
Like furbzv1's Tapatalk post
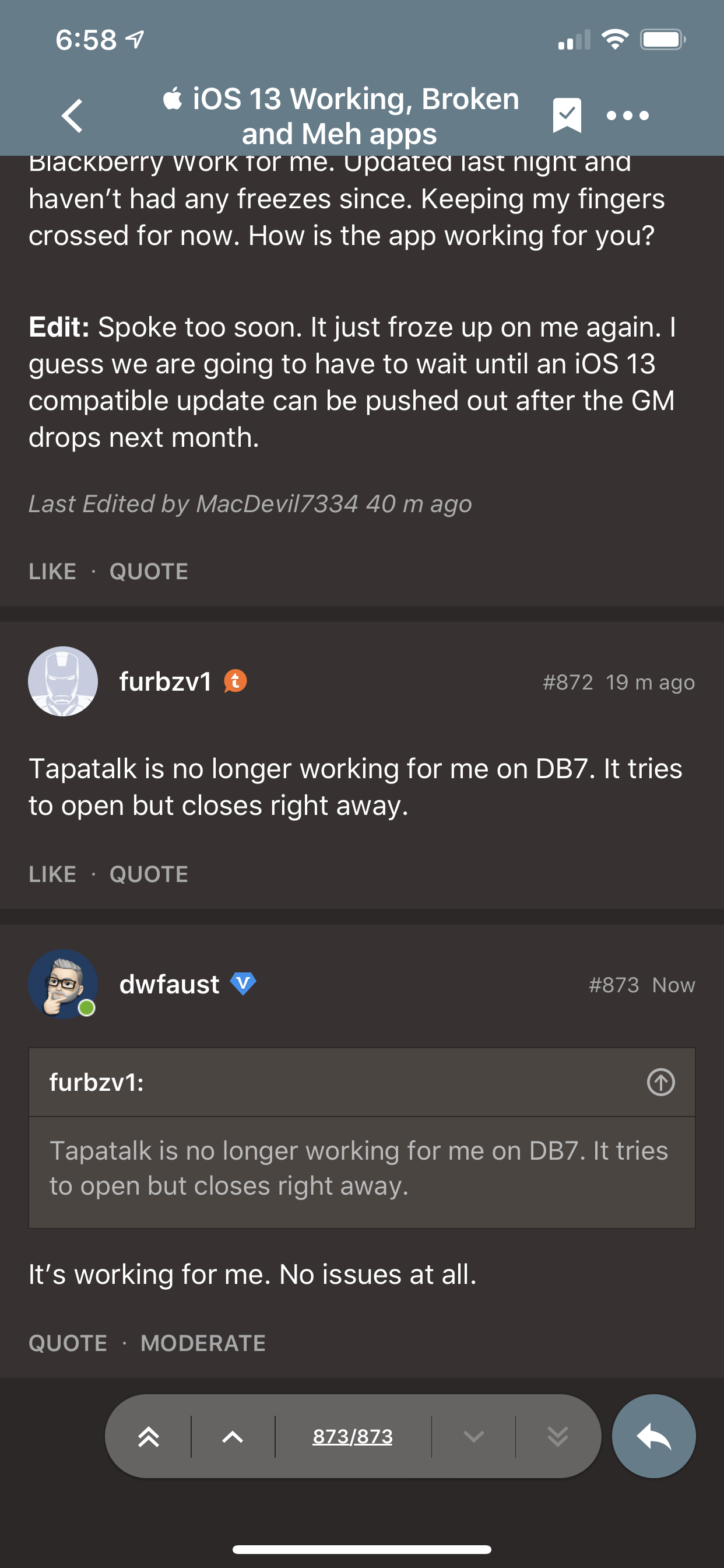click(52, 874)
